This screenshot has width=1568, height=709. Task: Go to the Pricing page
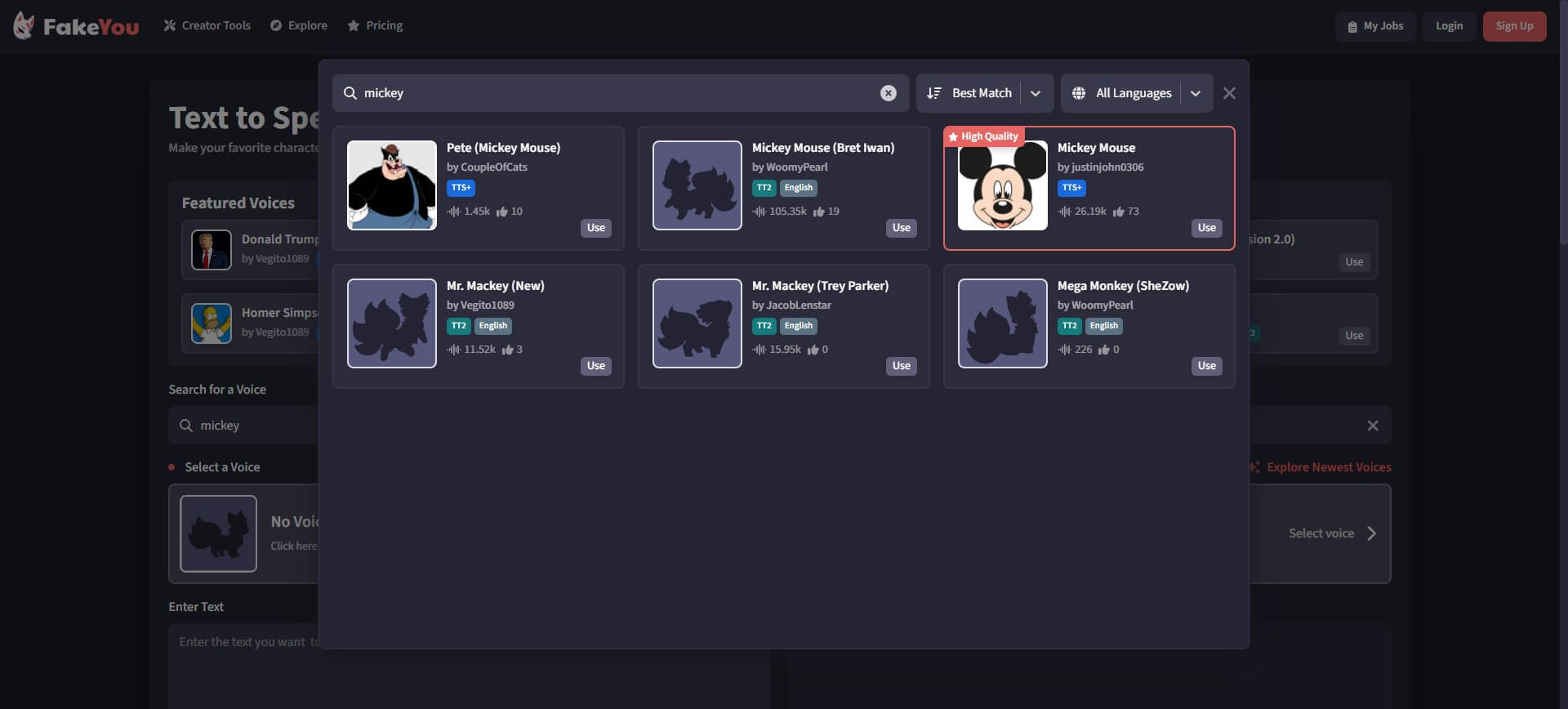[x=375, y=25]
